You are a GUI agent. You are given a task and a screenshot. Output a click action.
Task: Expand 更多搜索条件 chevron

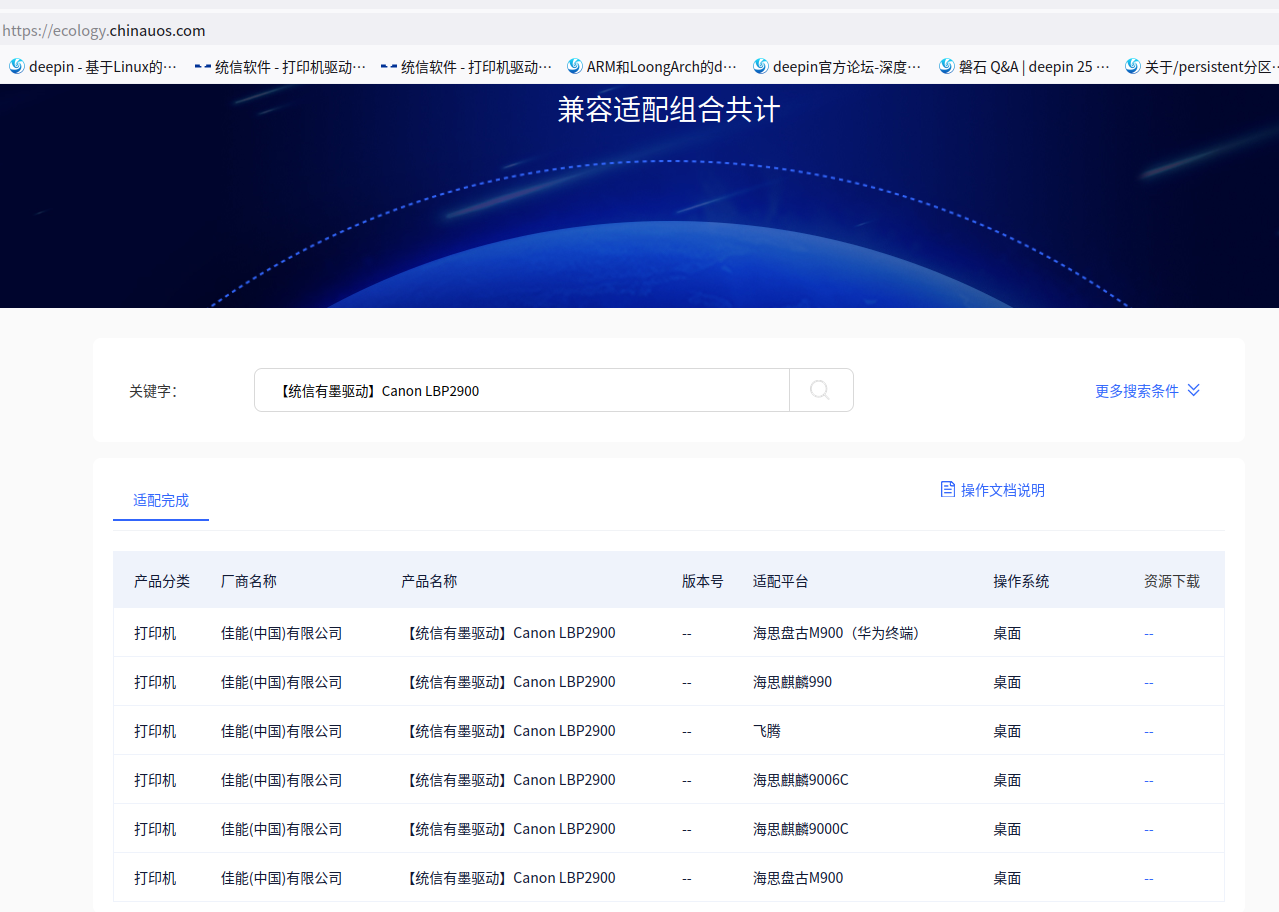tap(1193, 390)
